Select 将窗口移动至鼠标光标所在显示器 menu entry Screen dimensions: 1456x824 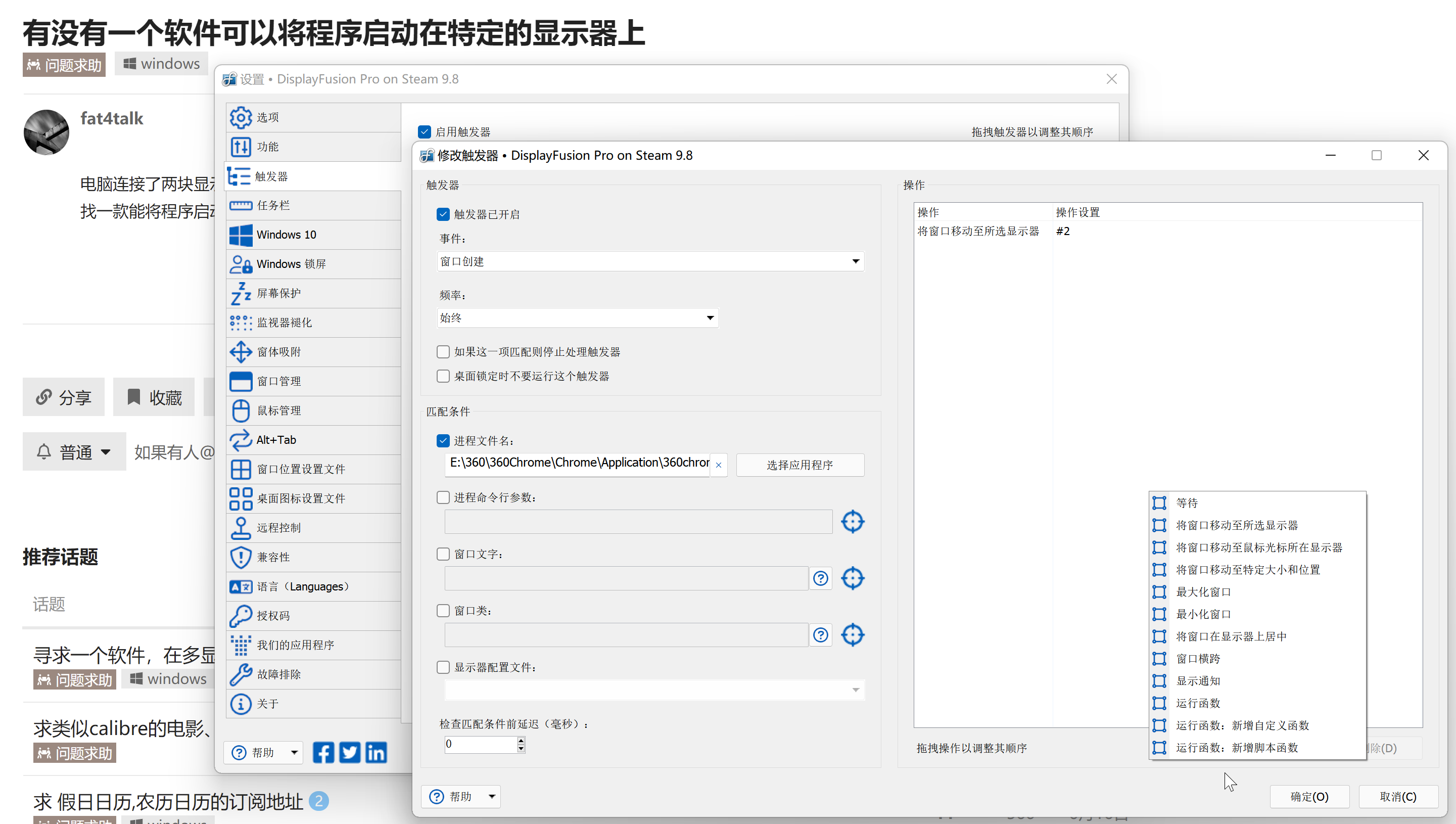[x=1258, y=547]
